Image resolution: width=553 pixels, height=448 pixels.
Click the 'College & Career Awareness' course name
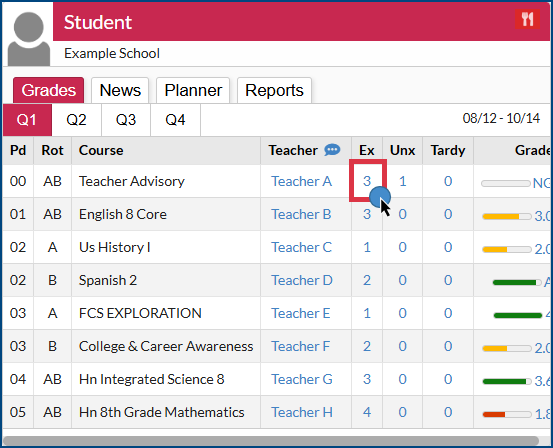[x=166, y=346]
